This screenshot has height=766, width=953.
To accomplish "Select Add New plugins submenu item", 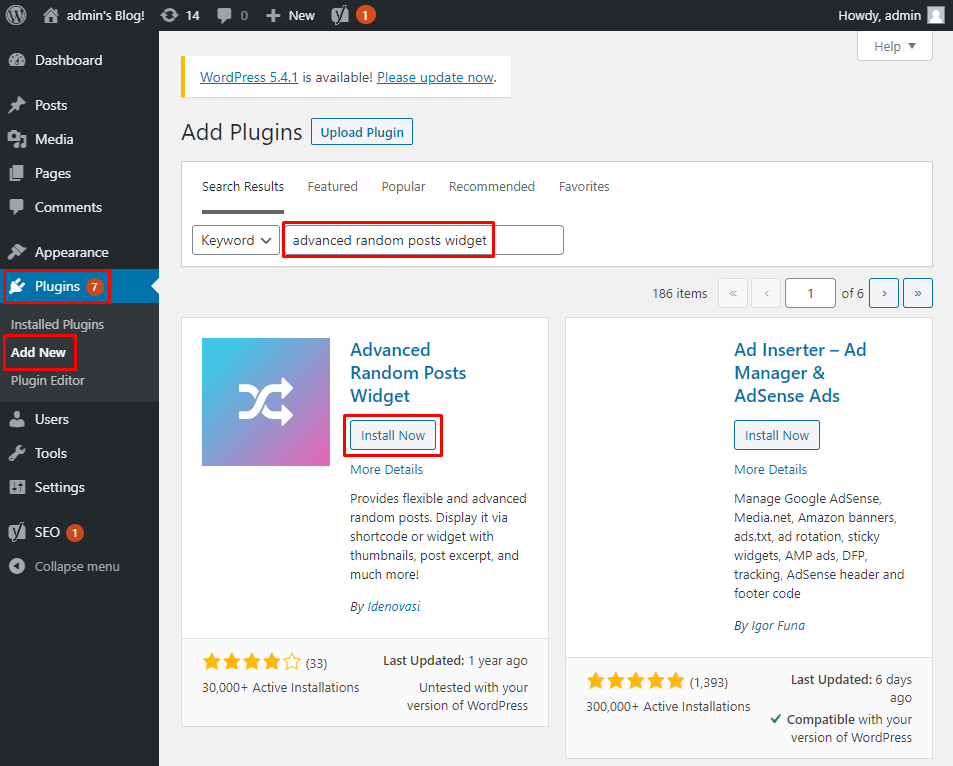I will [x=38, y=352].
